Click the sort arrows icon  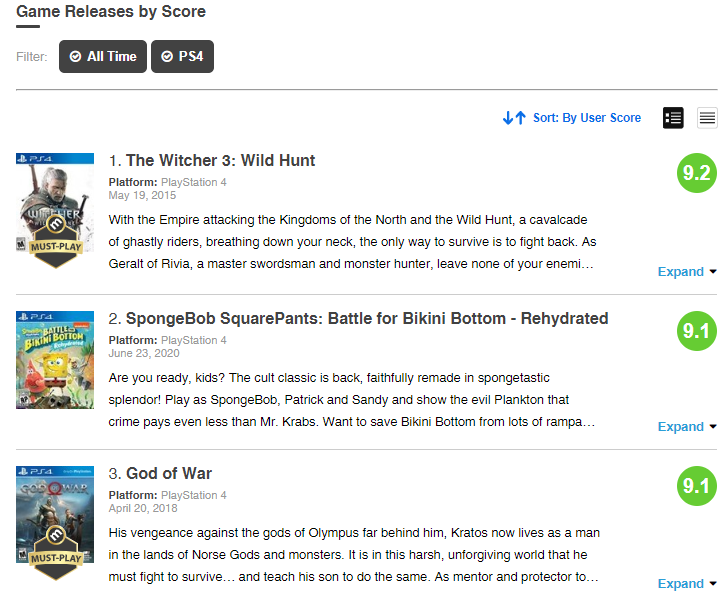(514, 118)
